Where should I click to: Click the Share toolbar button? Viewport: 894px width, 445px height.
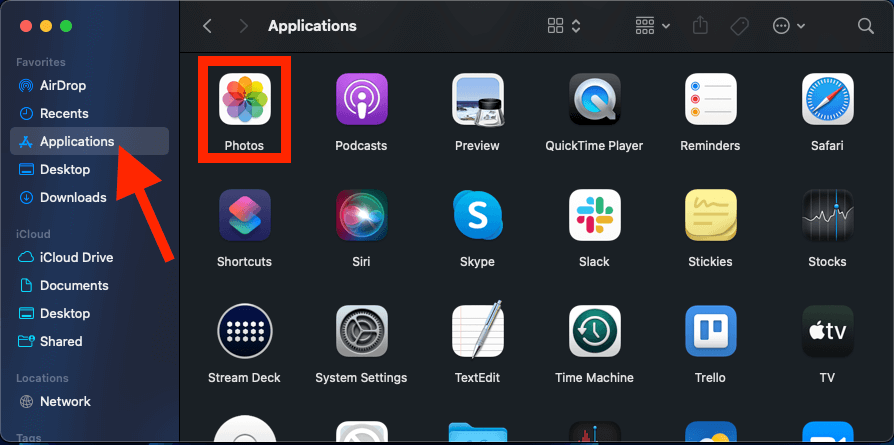pos(700,26)
